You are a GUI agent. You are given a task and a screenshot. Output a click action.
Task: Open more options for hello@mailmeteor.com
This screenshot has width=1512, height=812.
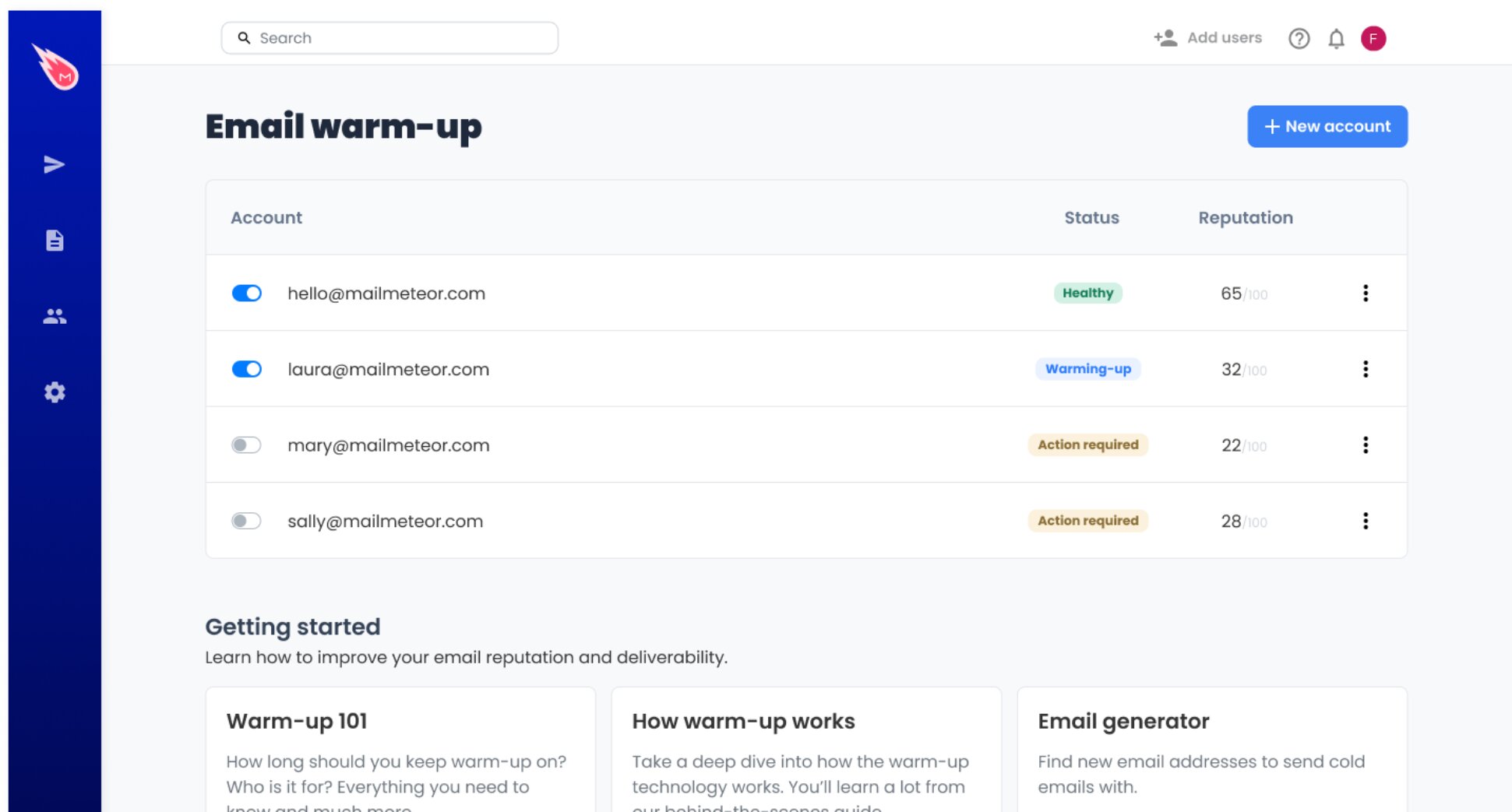coord(1366,294)
